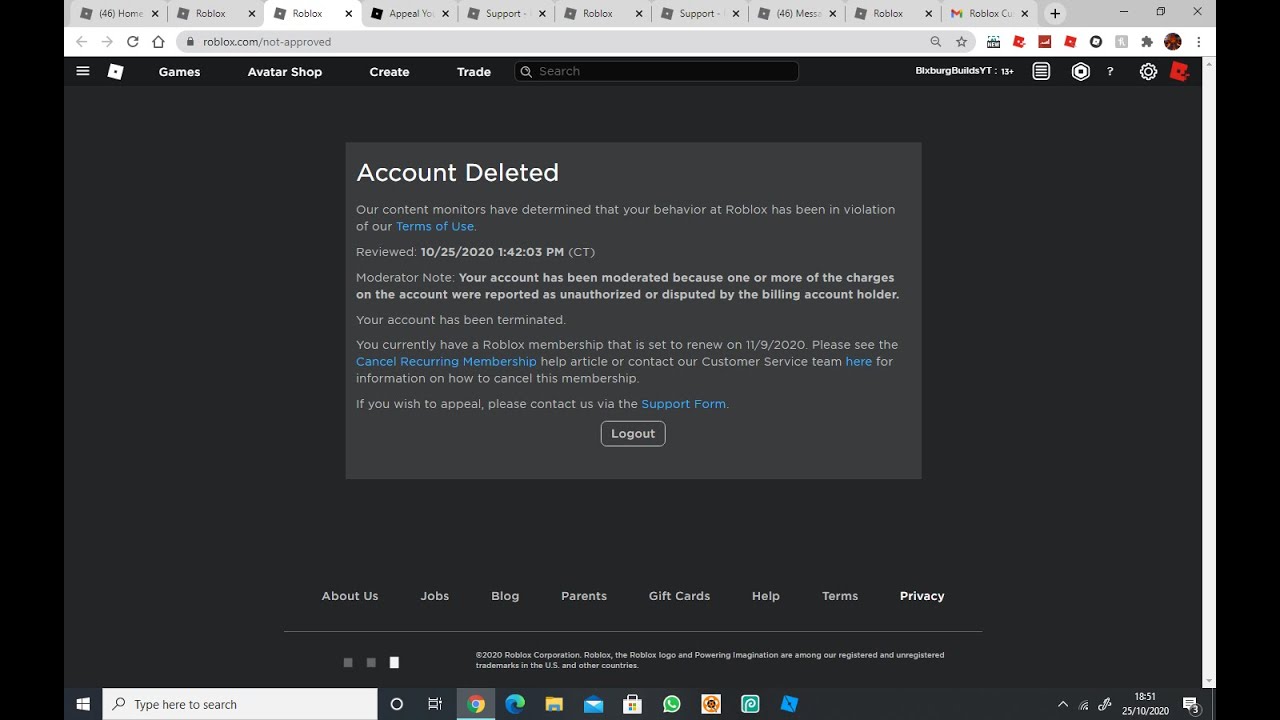This screenshot has width=1280, height=720.
Task: Open the NEW extension icon
Action: click(x=993, y=42)
